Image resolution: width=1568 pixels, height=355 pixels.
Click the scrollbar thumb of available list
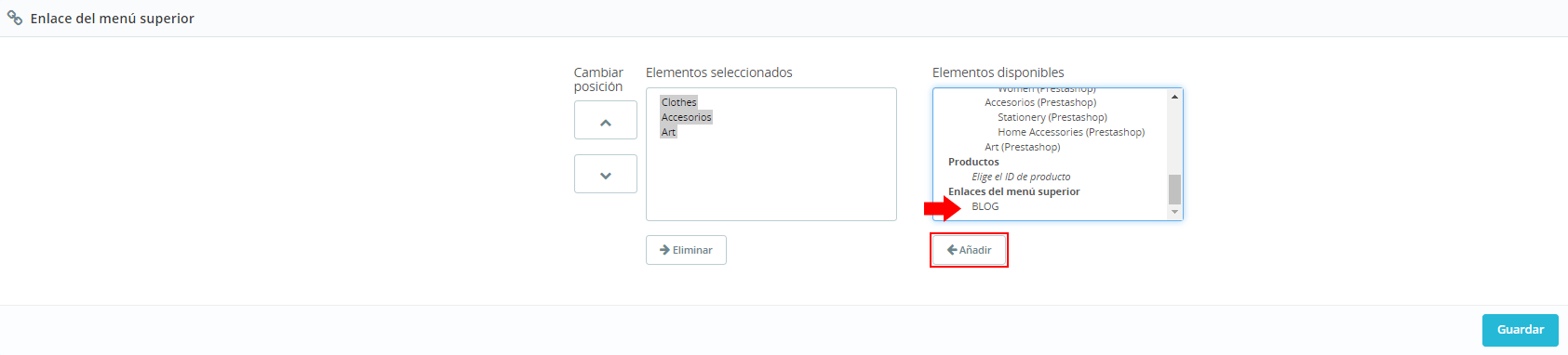pyautogui.click(x=1174, y=189)
